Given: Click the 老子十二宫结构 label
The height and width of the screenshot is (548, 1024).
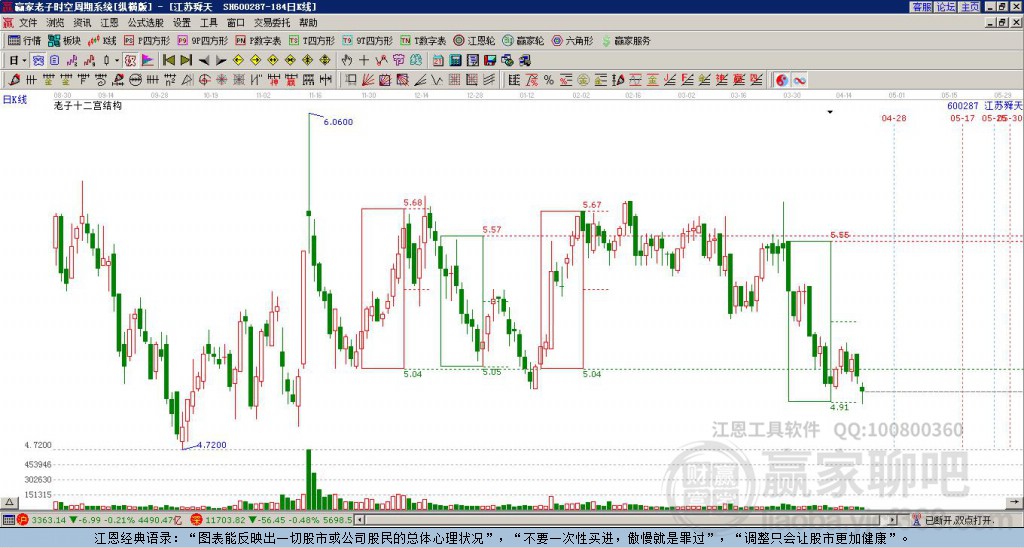Looking at the screenshot, I should pos(88,105).
